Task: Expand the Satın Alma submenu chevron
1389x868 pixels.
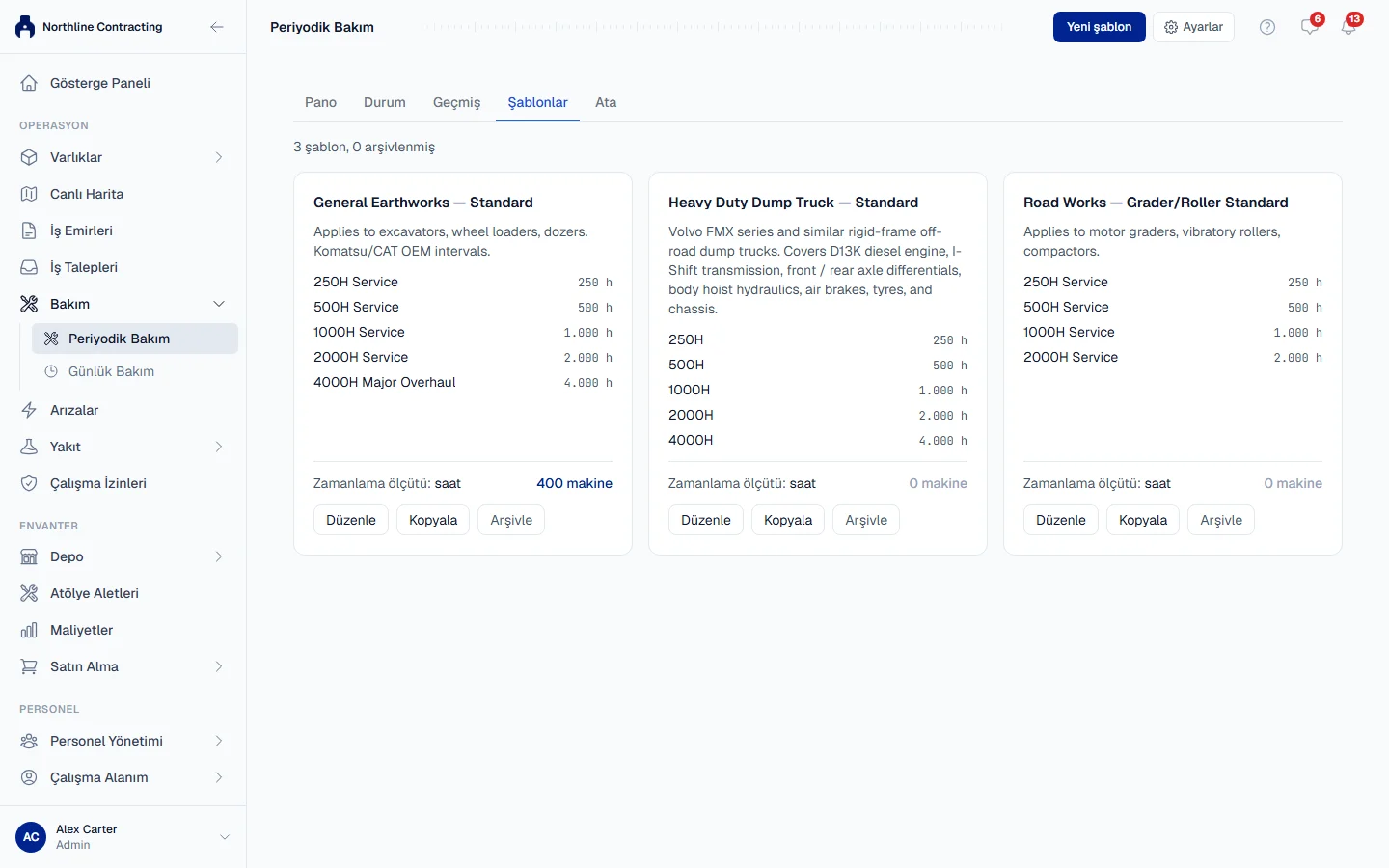Action: (219, 666)
